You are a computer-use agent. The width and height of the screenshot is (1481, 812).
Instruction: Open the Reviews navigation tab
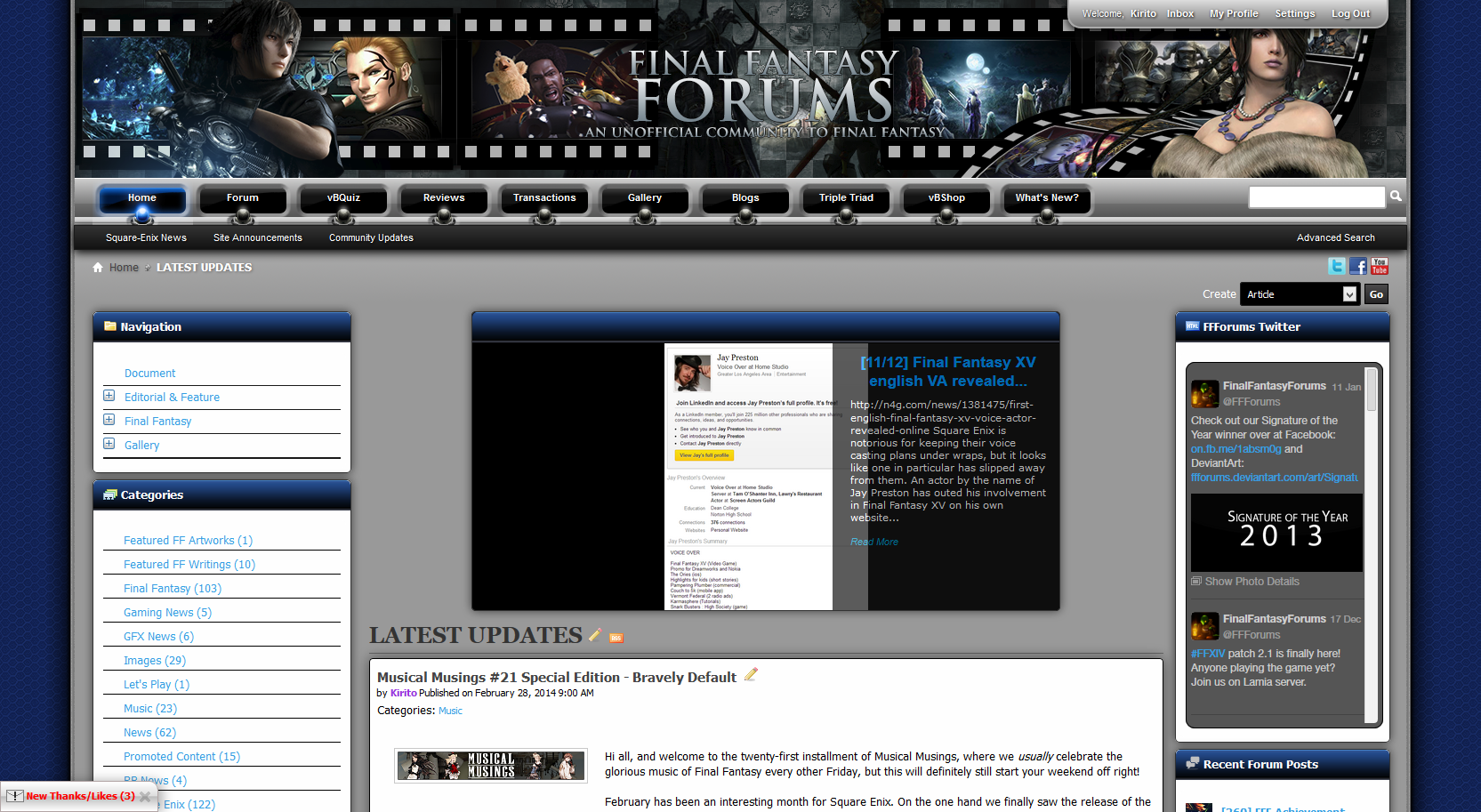[x=444, y=198]
